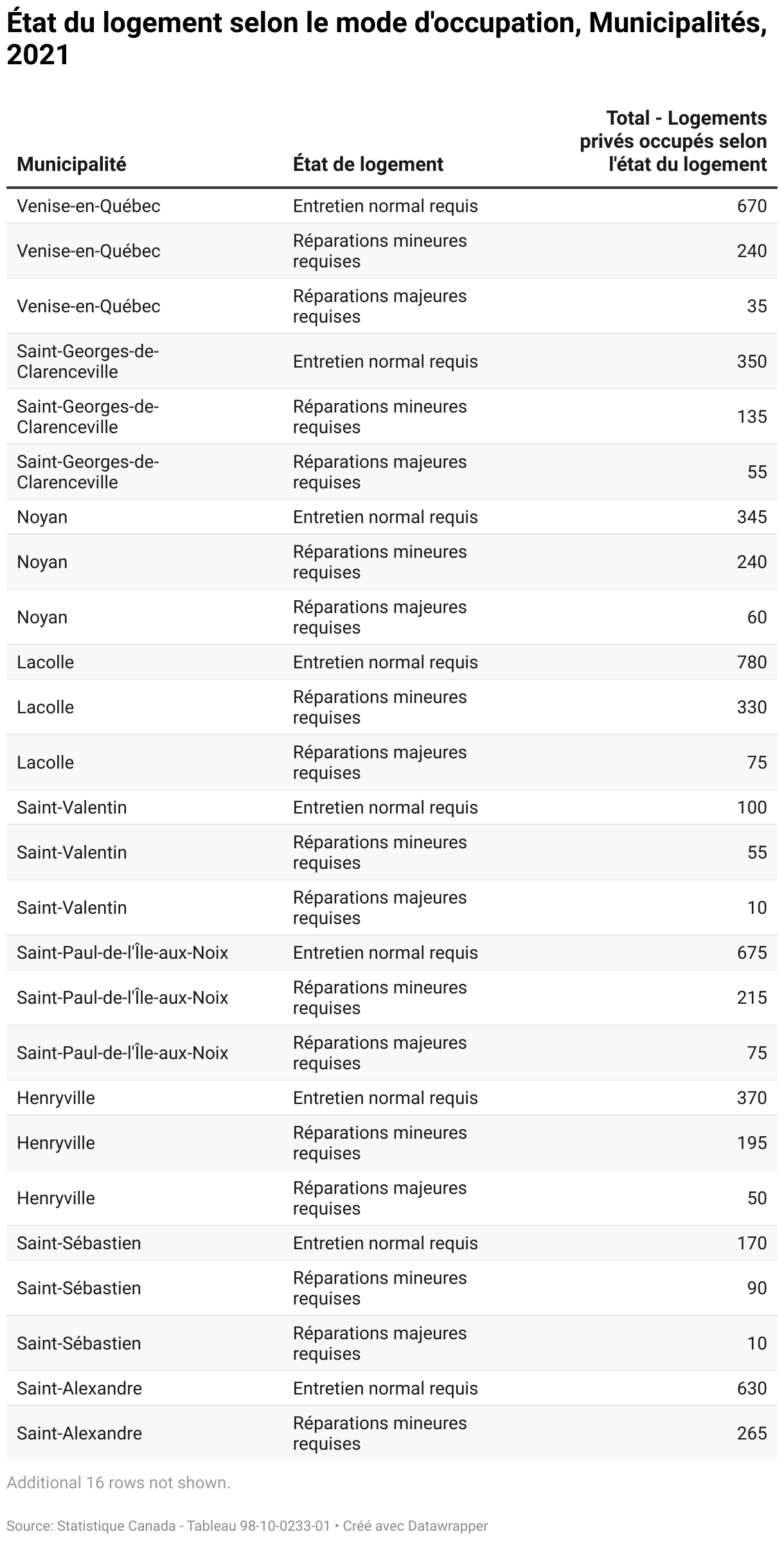This screenshot has height=1541, width=784.
Task: Click the Noyan value 60
Action: click(757, 617)
